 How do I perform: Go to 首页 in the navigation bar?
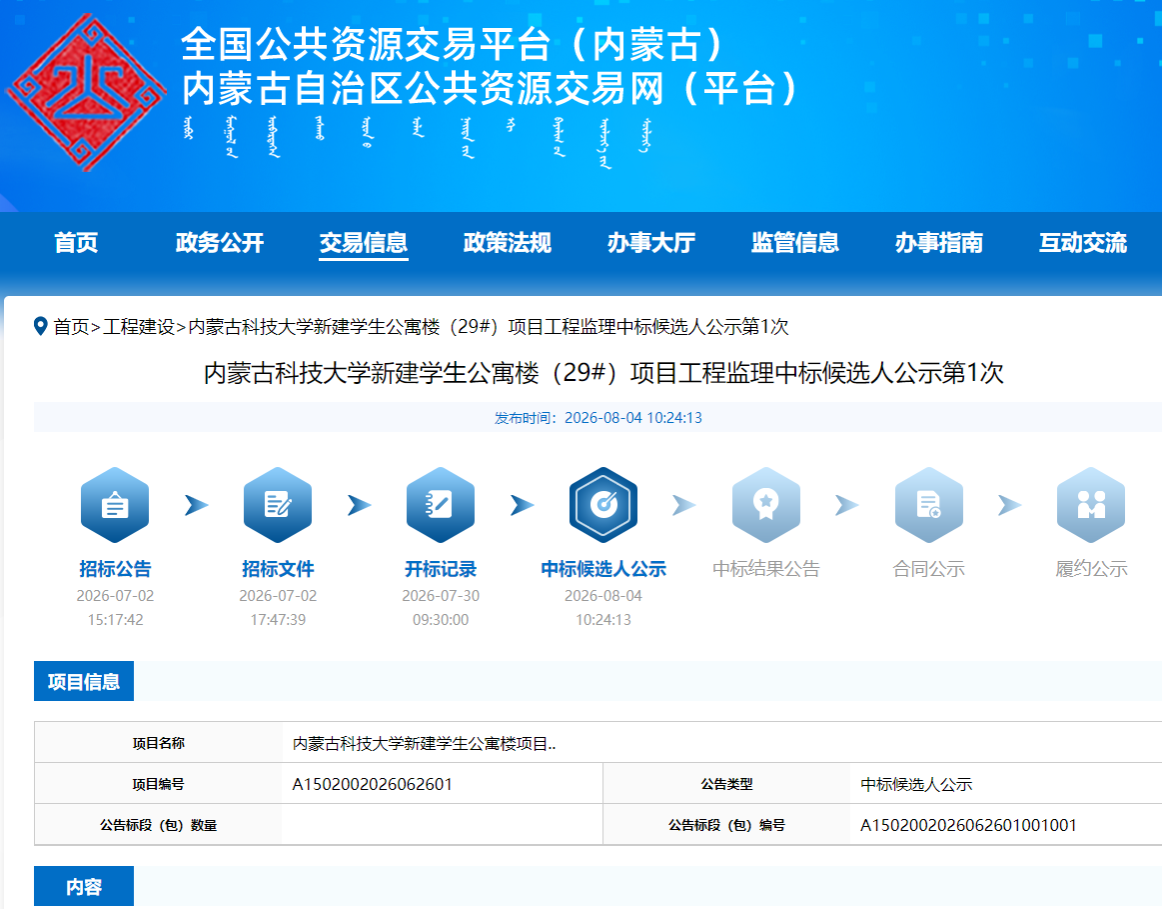(x=76, y=242)
